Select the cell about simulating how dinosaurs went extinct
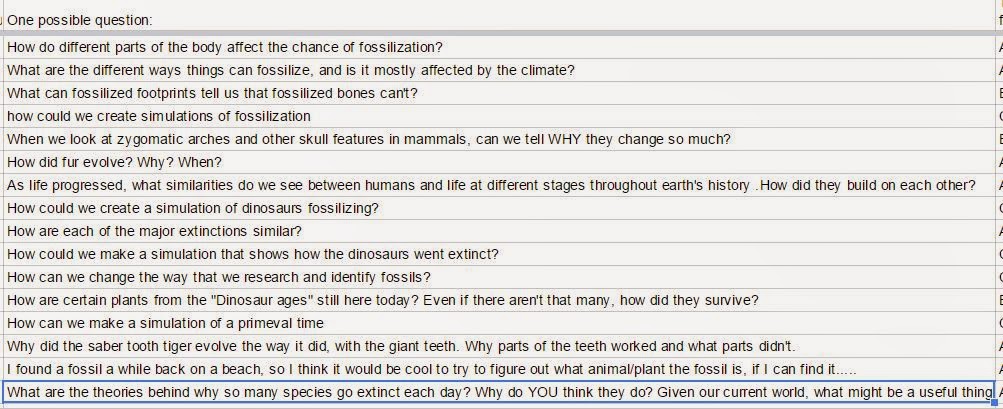1003x409 pixels. pos(500,255)
